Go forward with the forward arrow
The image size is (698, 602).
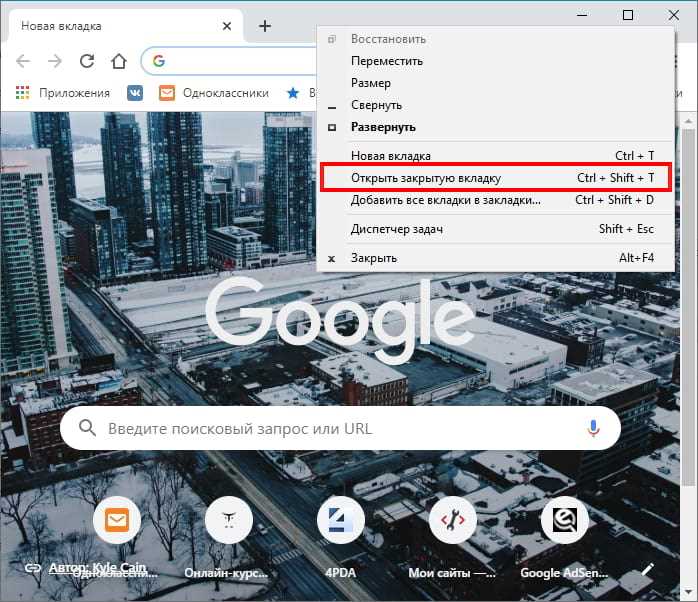tap(55, 61)
